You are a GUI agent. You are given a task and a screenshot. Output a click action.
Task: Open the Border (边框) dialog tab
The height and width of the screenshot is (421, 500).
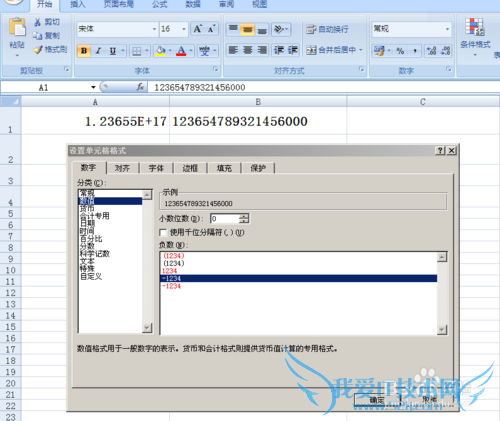click(190, 168)
